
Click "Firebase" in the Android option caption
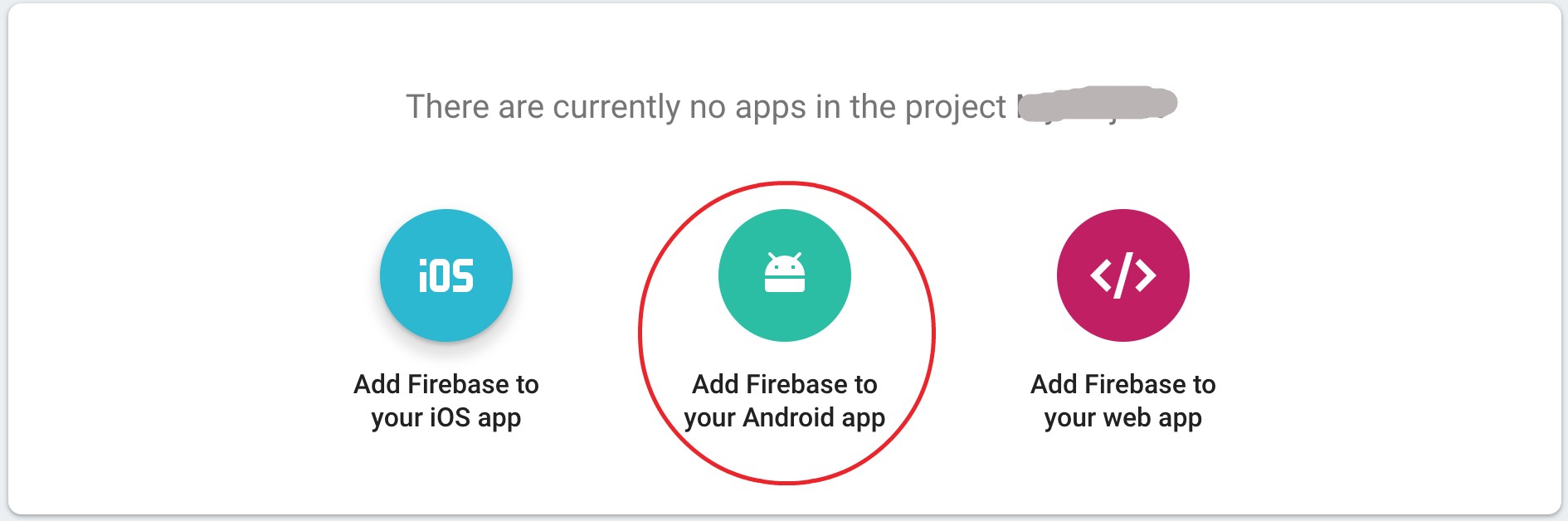797,384
